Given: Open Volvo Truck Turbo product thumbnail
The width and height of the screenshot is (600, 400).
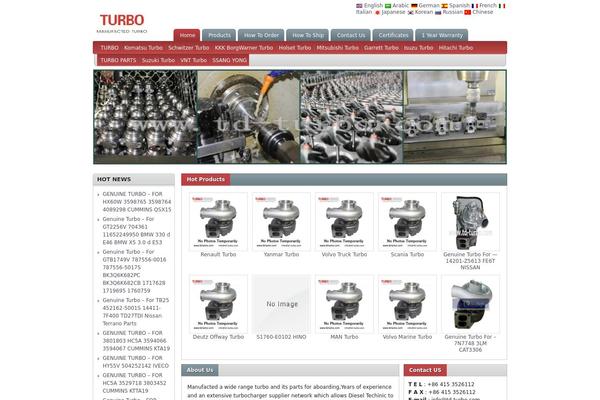Looking at the screenshot, I should pyautogui.click(x=344, y=222).
